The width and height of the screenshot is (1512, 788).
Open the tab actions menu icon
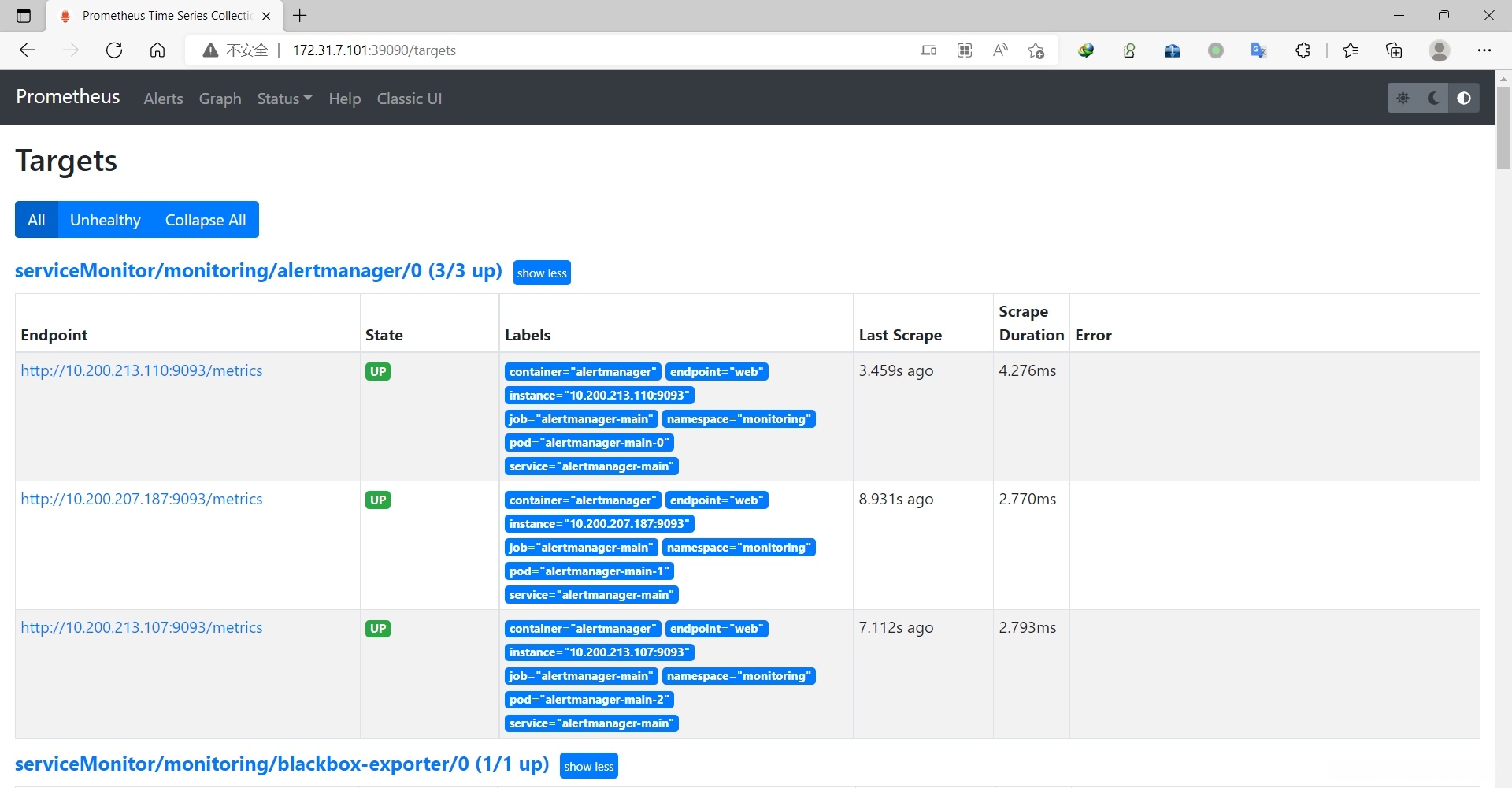click(24, 16)
